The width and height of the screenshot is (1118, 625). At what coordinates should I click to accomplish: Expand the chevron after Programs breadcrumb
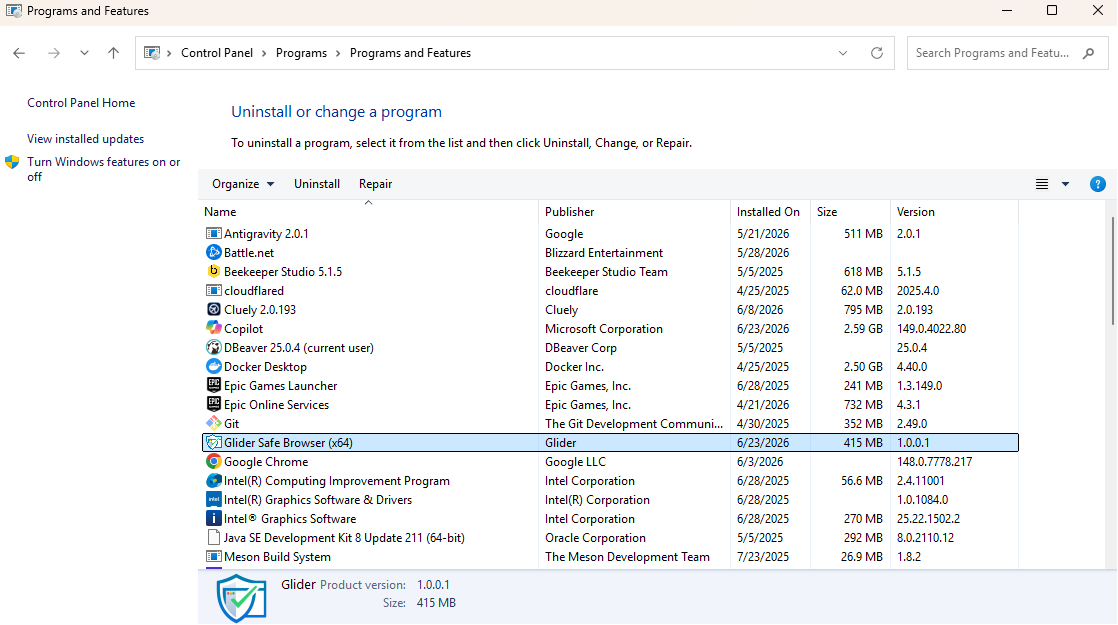[338, 53]
